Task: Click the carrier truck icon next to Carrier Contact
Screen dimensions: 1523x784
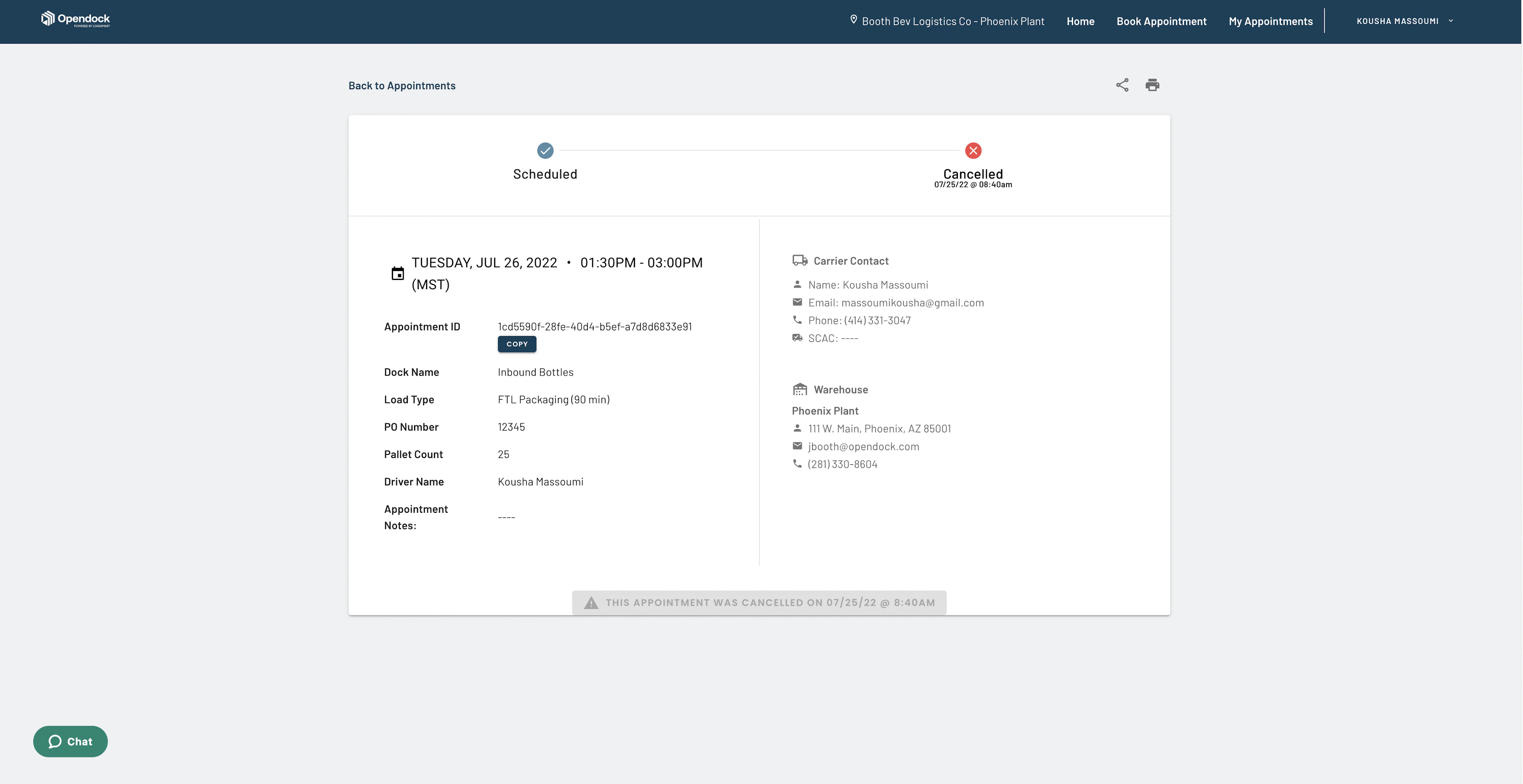Action: click(x=799, y=260)
